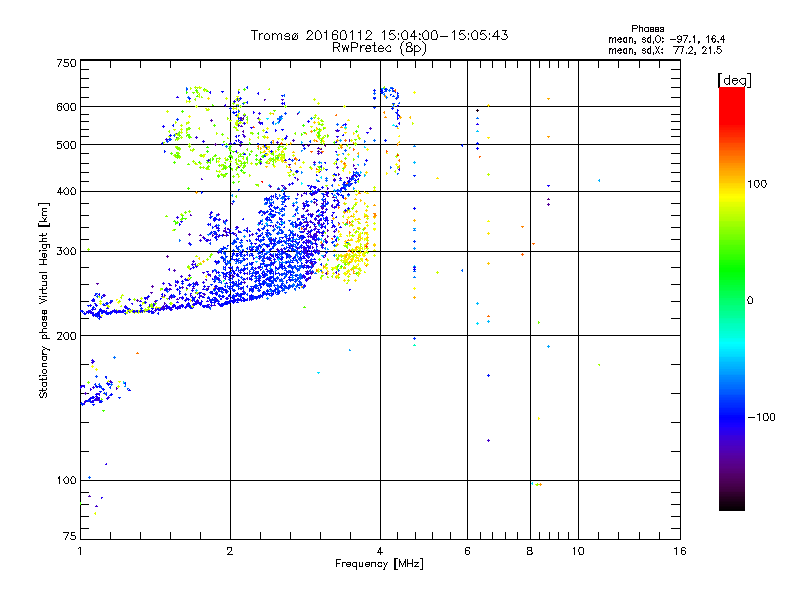The height and width of the screenshot is (600, 800).
Task: Click the plot title 'Tromsø 20160112 15:04:00-15:05:43'
Action: click(x=379, y=35)
